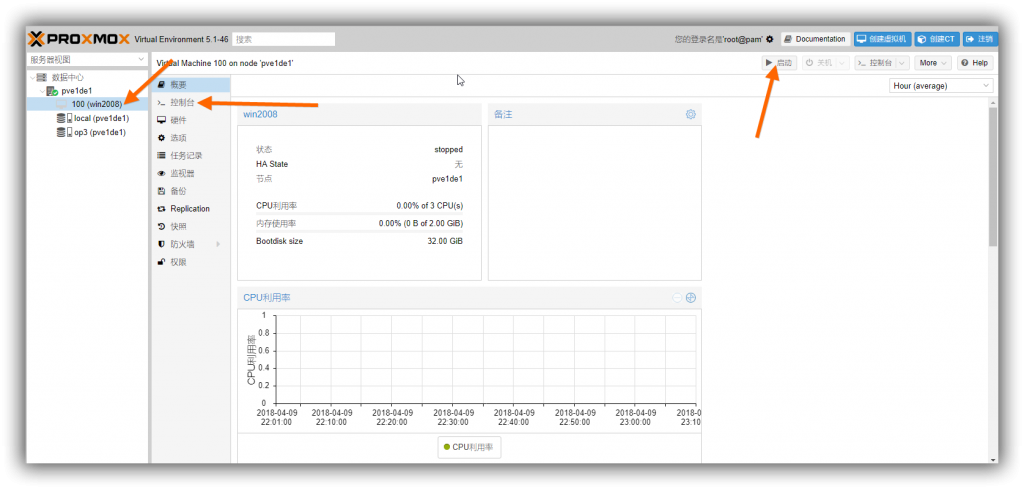Click the local storage icon
The height and width of the screenshot is (489, 1024).
pyautogui.click(x=64, y=118)
